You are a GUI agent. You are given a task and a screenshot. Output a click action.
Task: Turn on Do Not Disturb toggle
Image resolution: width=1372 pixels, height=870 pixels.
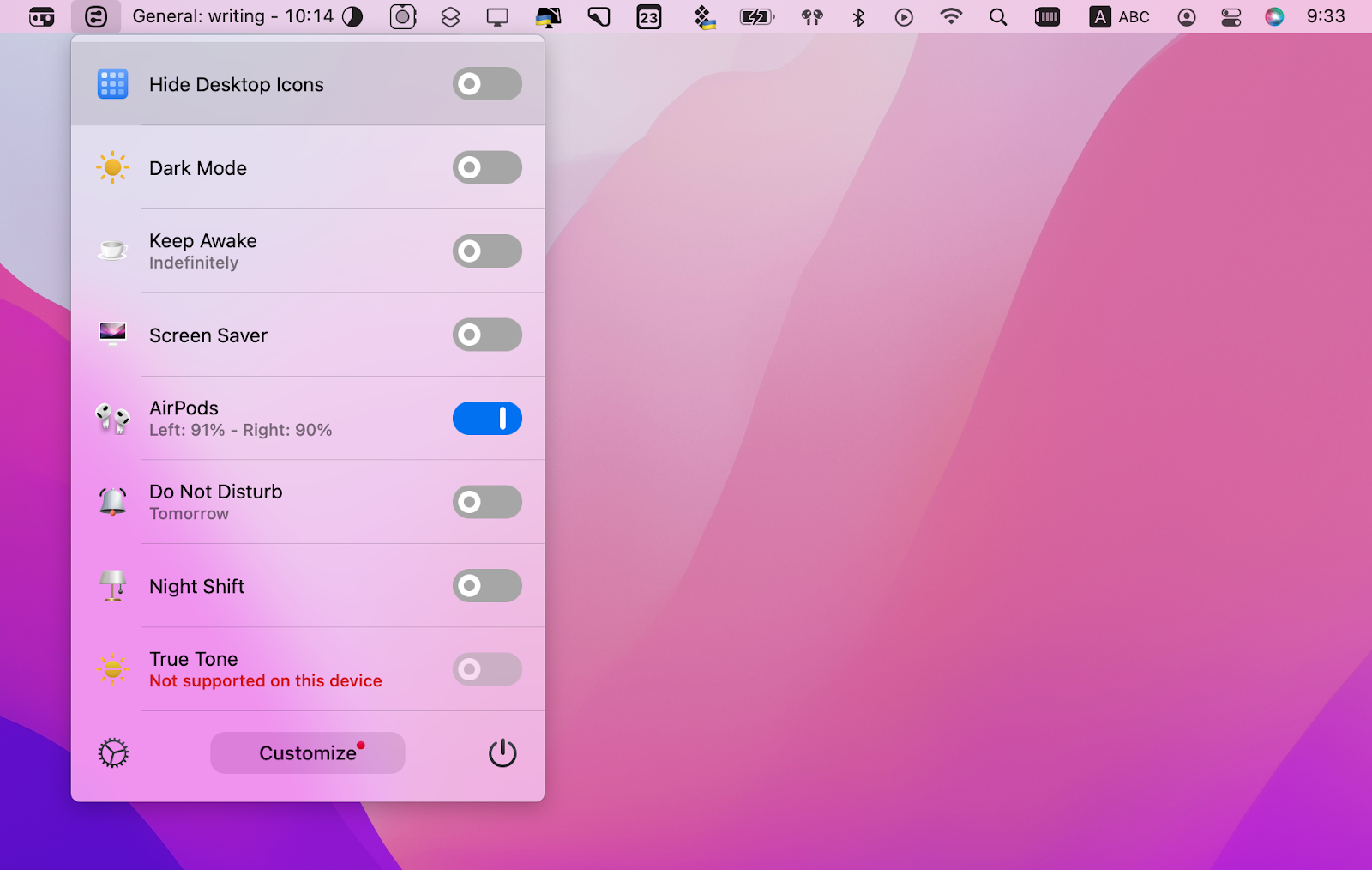487,502
